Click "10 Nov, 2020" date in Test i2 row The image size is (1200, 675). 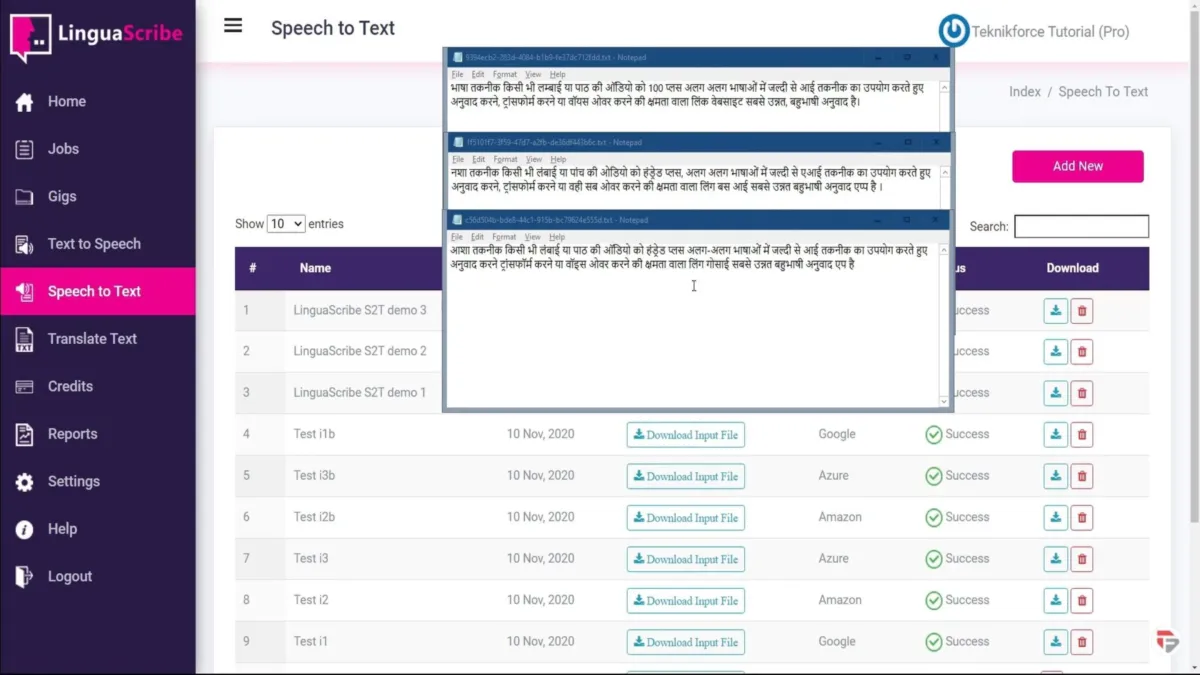541,600
